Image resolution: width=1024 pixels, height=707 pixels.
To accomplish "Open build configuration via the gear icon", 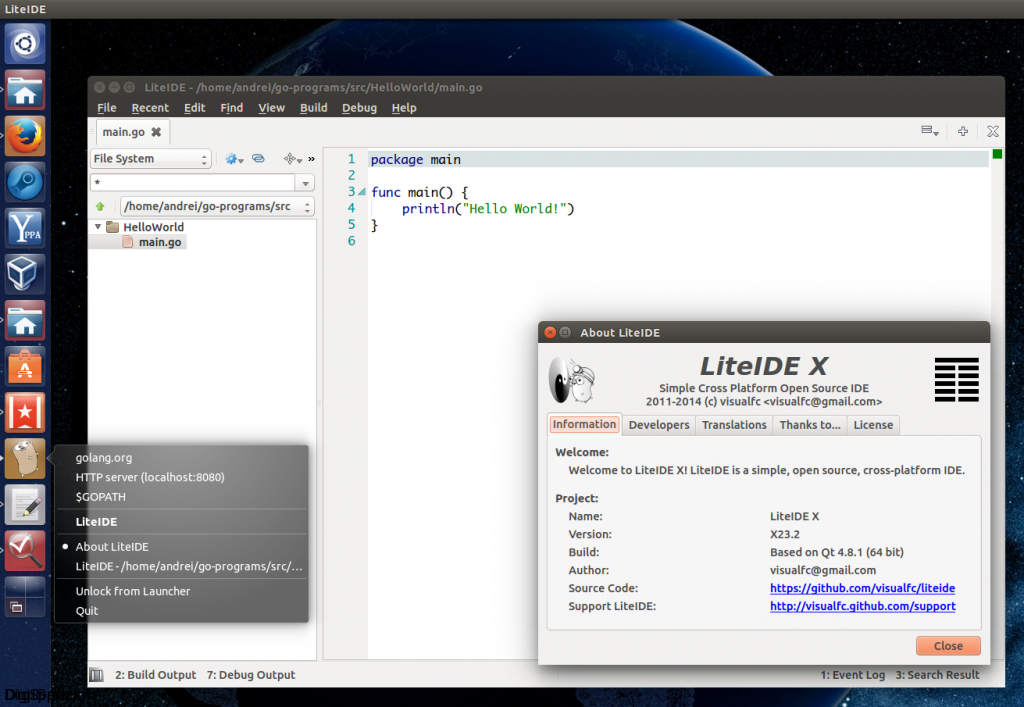I will tap(231, 159).
